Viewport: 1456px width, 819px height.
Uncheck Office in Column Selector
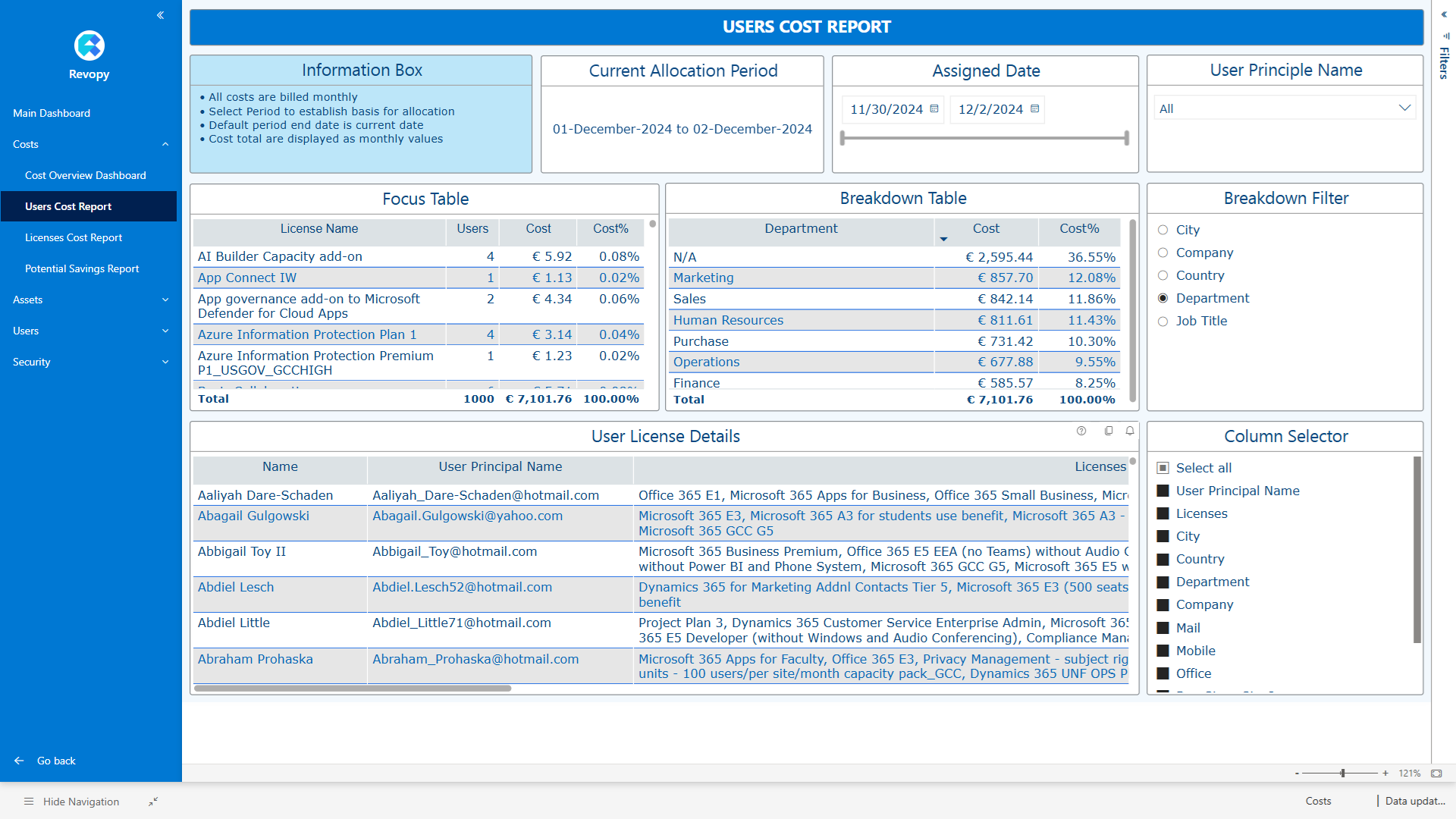point(1163,673)
